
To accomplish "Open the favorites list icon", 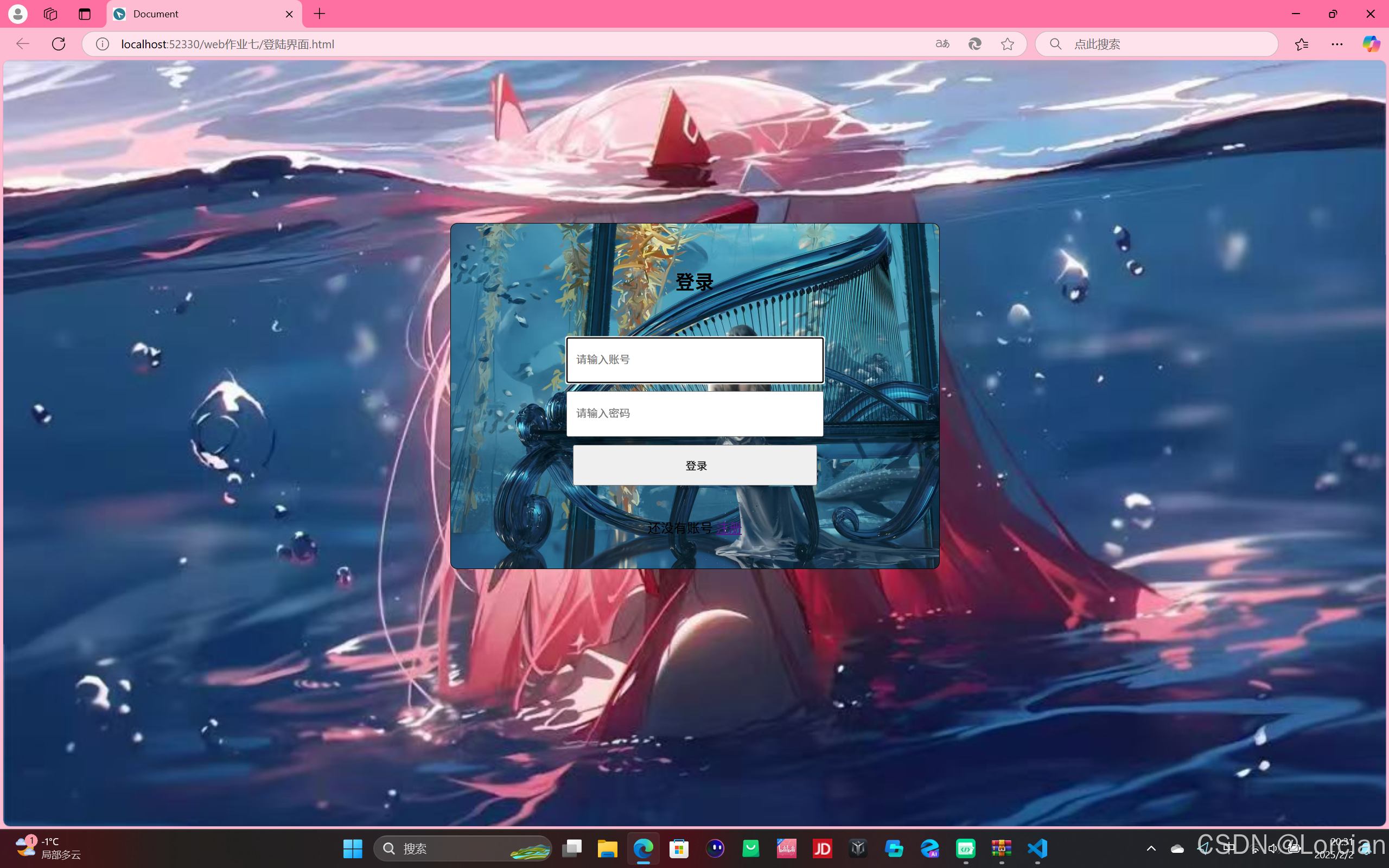I will click(x=1302, y=43).
